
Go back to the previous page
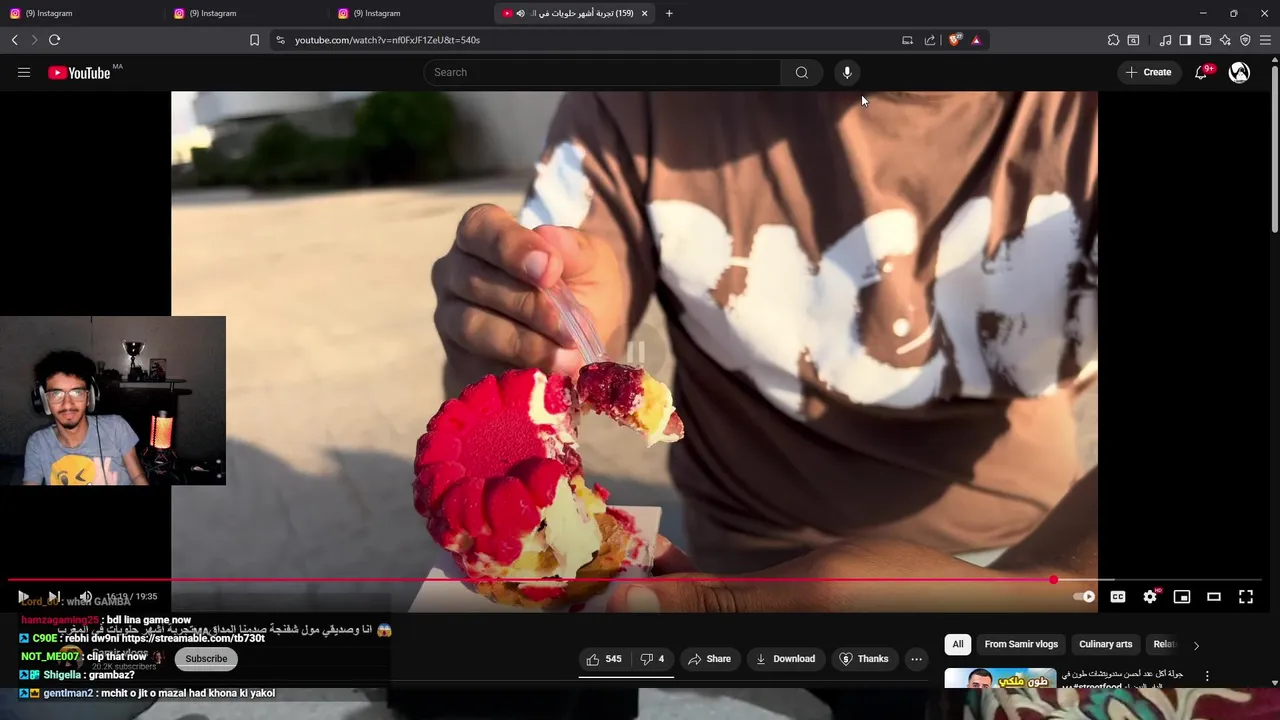[14, 40]
